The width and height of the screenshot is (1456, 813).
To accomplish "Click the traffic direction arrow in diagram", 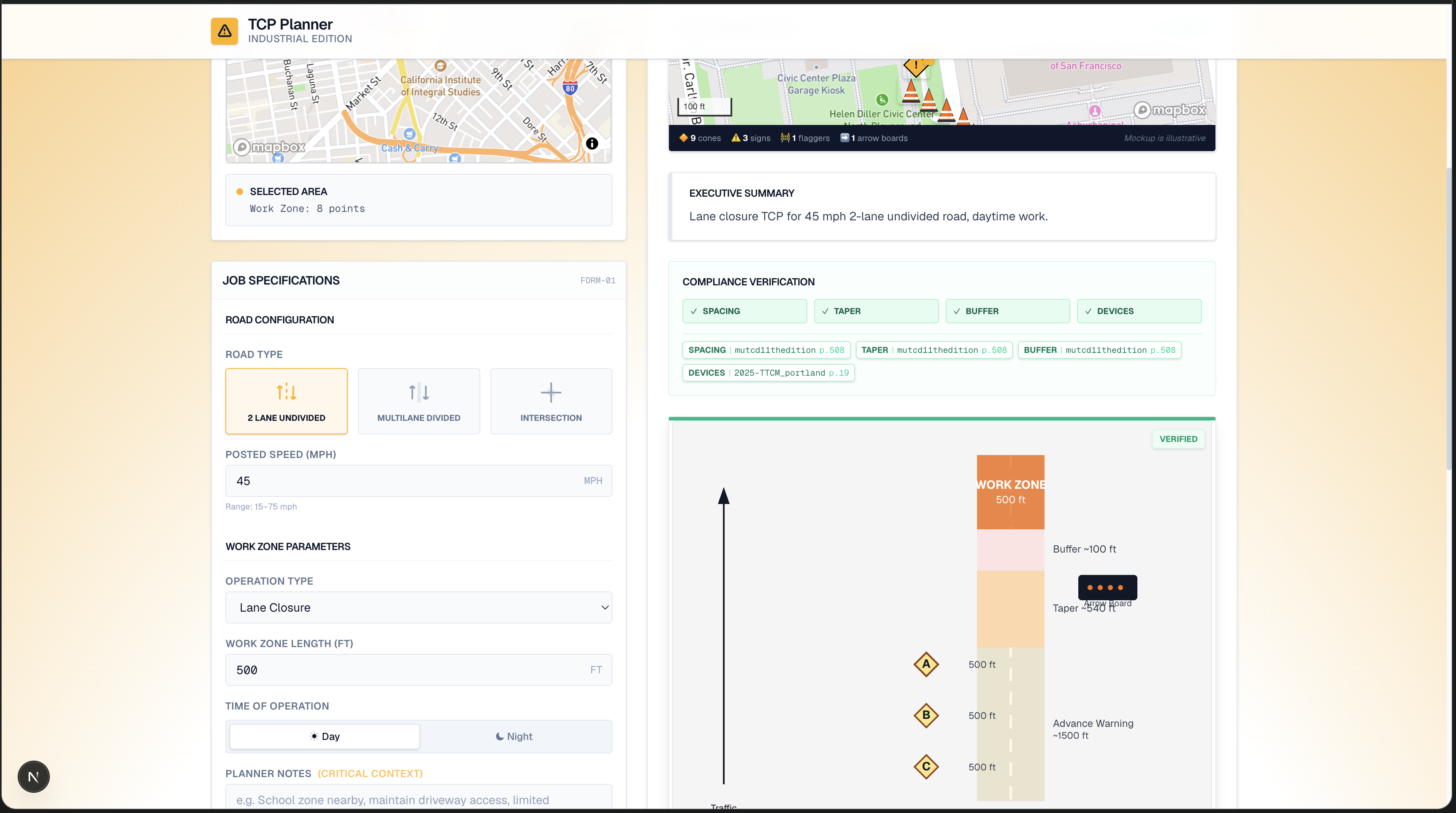I will [x=723, y=636].
